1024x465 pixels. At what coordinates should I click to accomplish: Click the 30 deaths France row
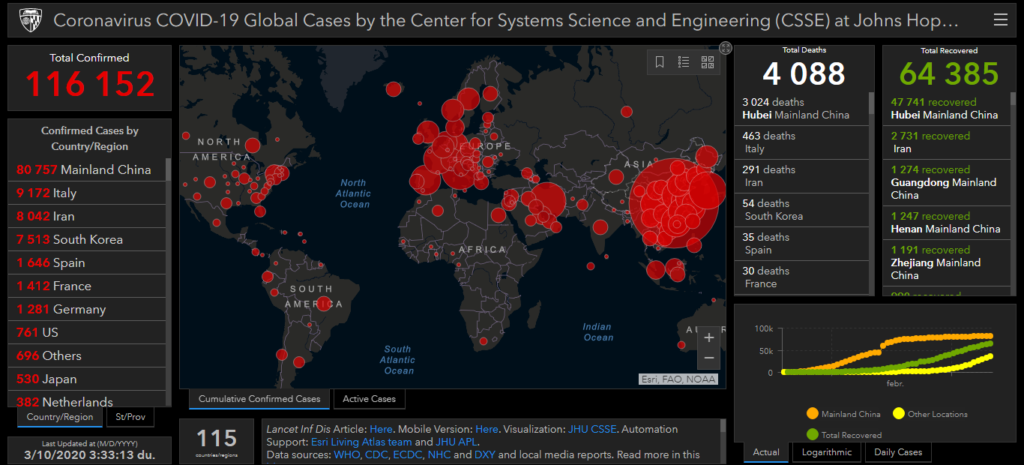(x=801, y=278)
